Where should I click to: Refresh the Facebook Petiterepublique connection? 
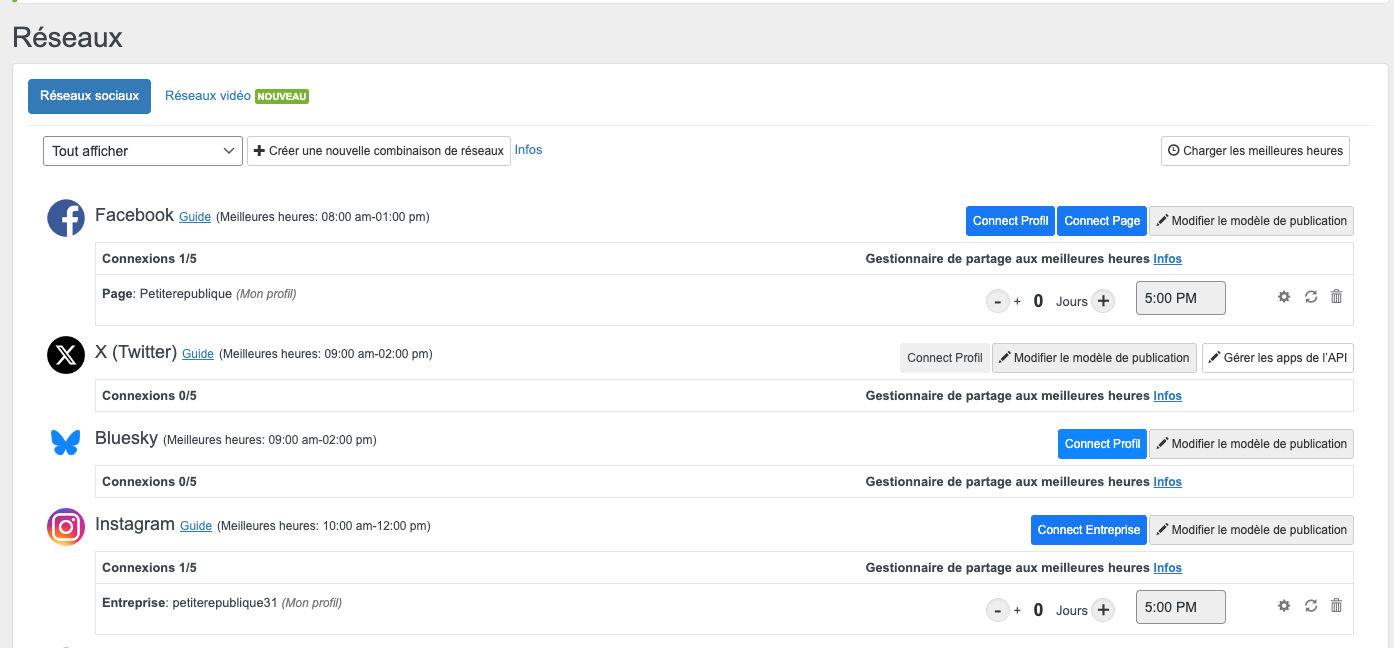[1310, 297]
